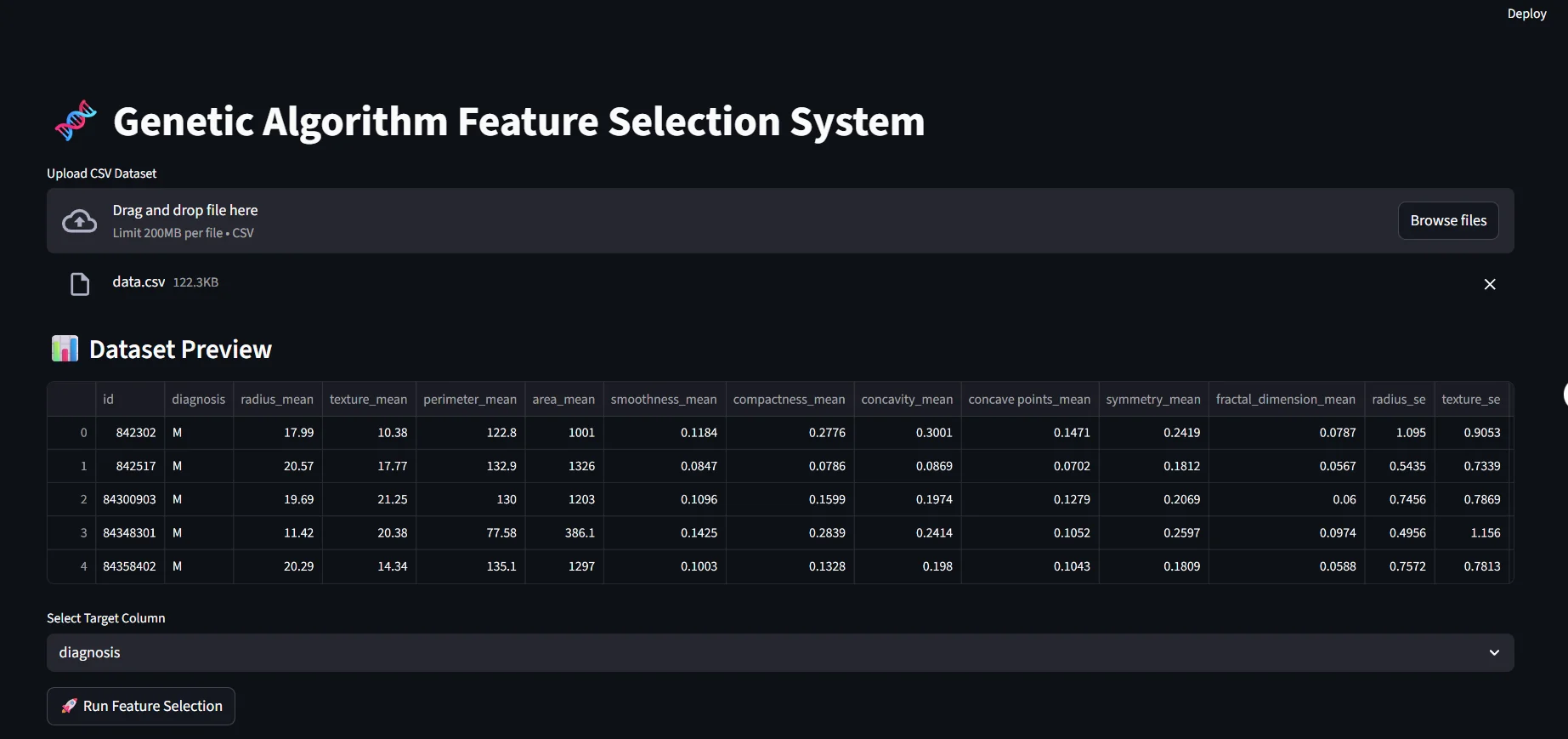The height and width of the screenshot is (739, 1568).
Task: Select the texture_se column header
Action: tap(1472, 399)
